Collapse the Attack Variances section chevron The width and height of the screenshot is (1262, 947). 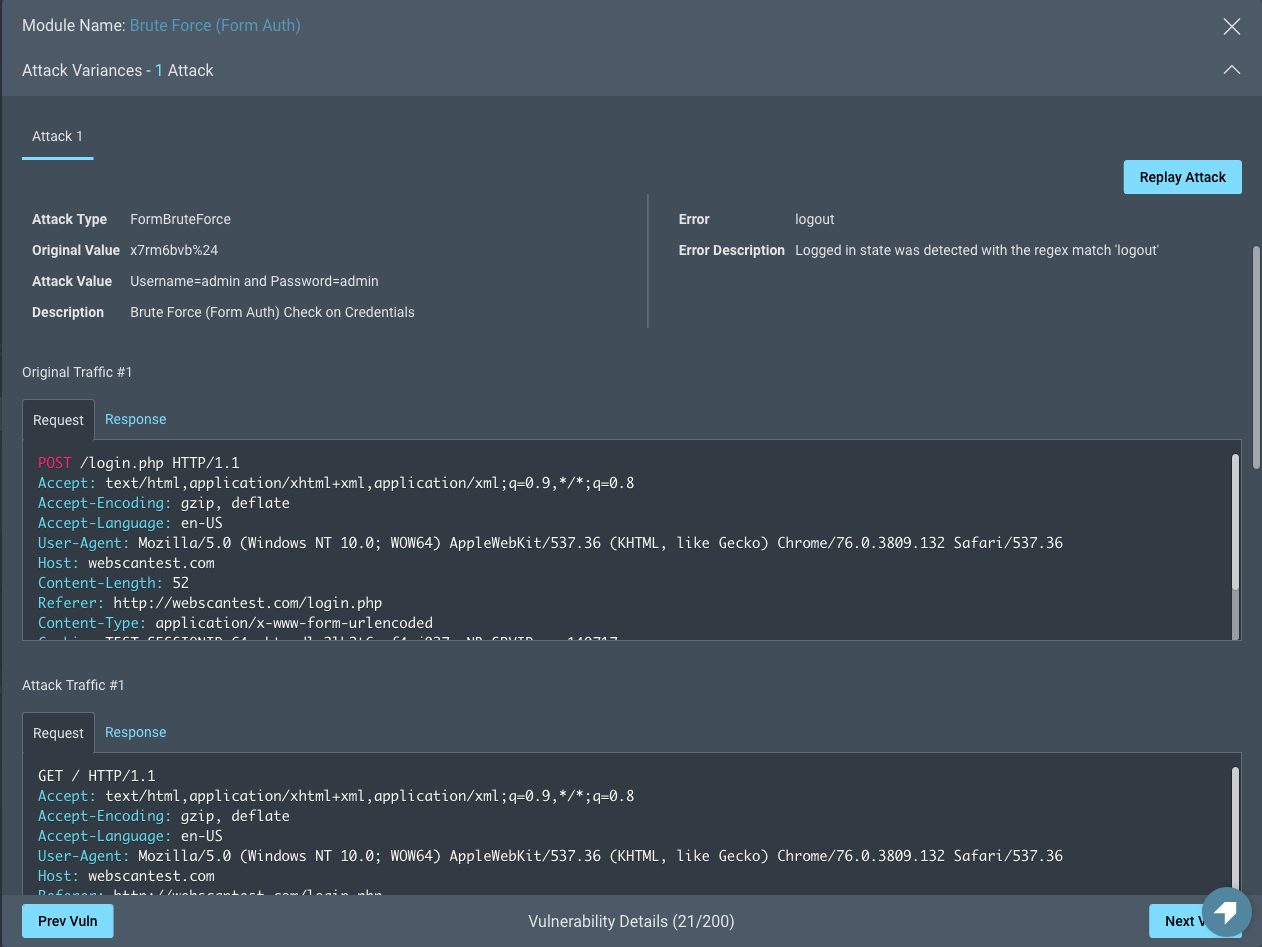click(x=1231, y=70)
